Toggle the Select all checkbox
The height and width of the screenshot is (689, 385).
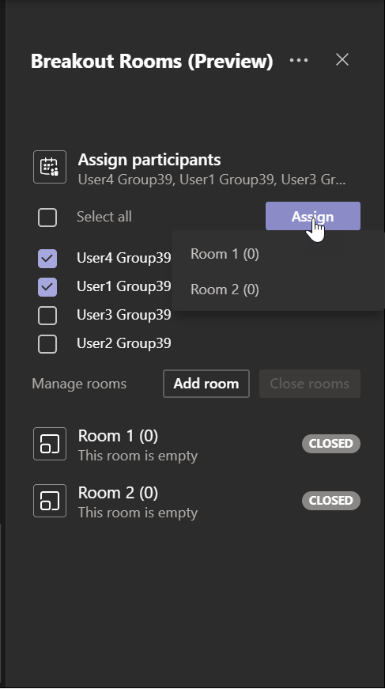47,217
